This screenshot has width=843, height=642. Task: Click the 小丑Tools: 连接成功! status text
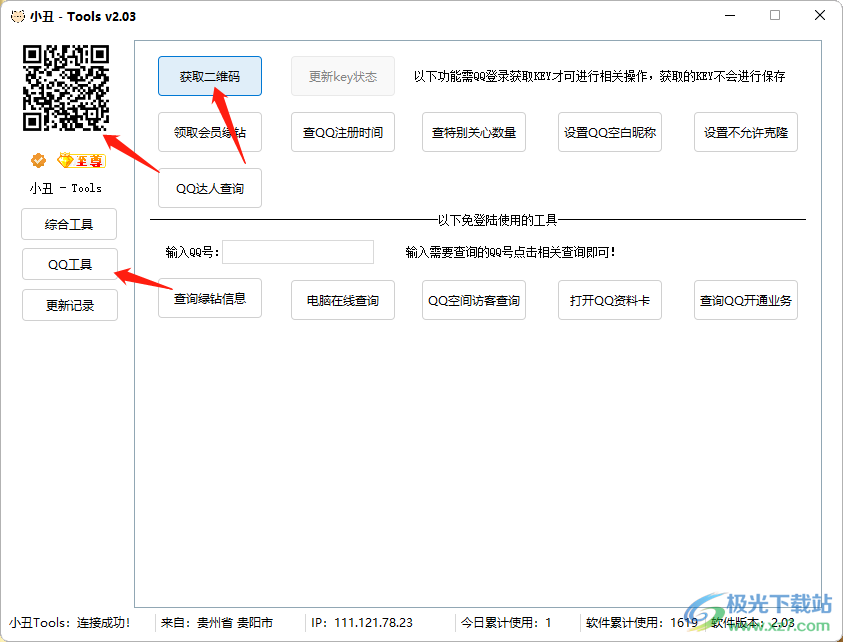70,623
